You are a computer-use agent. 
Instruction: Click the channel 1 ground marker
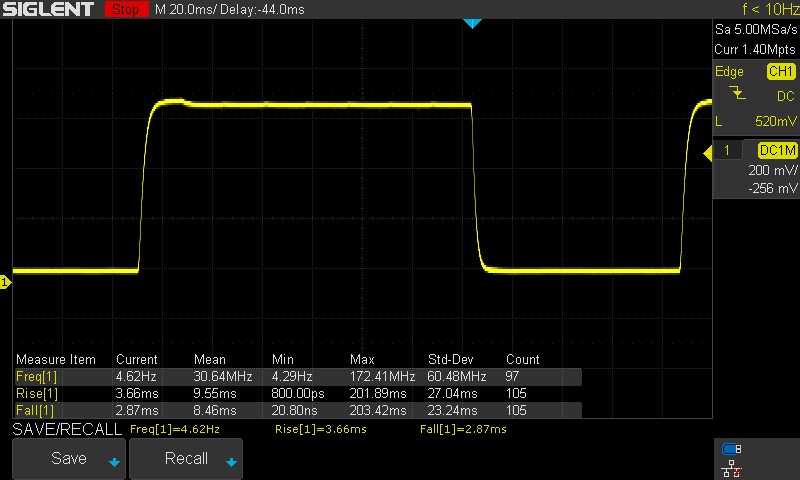[4, 284]
